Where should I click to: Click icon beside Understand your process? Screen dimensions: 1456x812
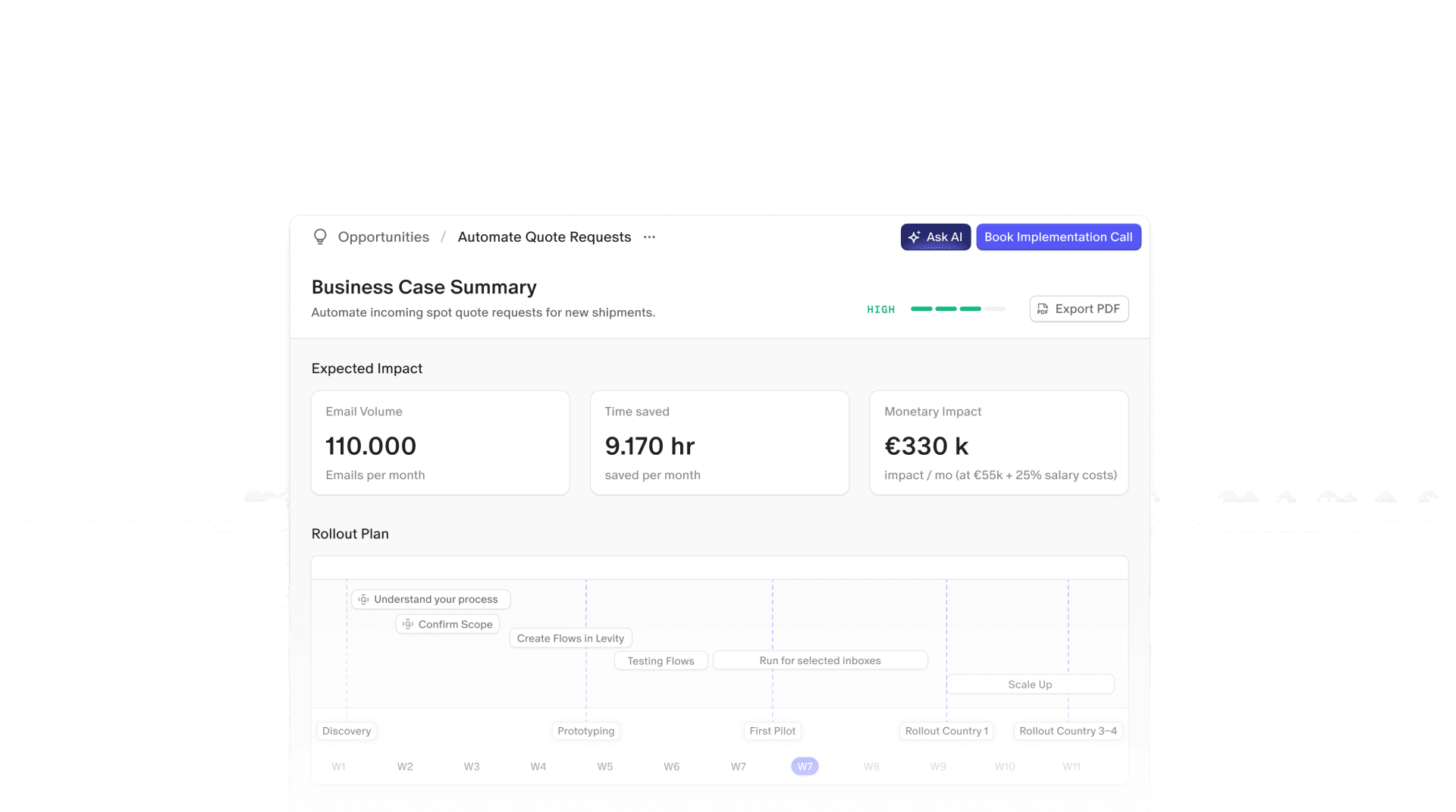[x=363, y=600]
